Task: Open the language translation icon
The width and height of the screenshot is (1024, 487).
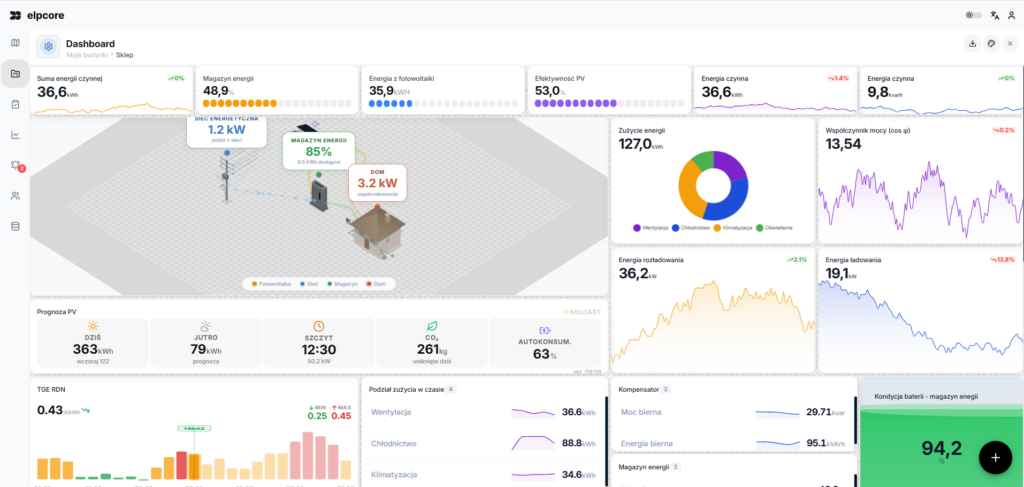Action: coord(991,15)
